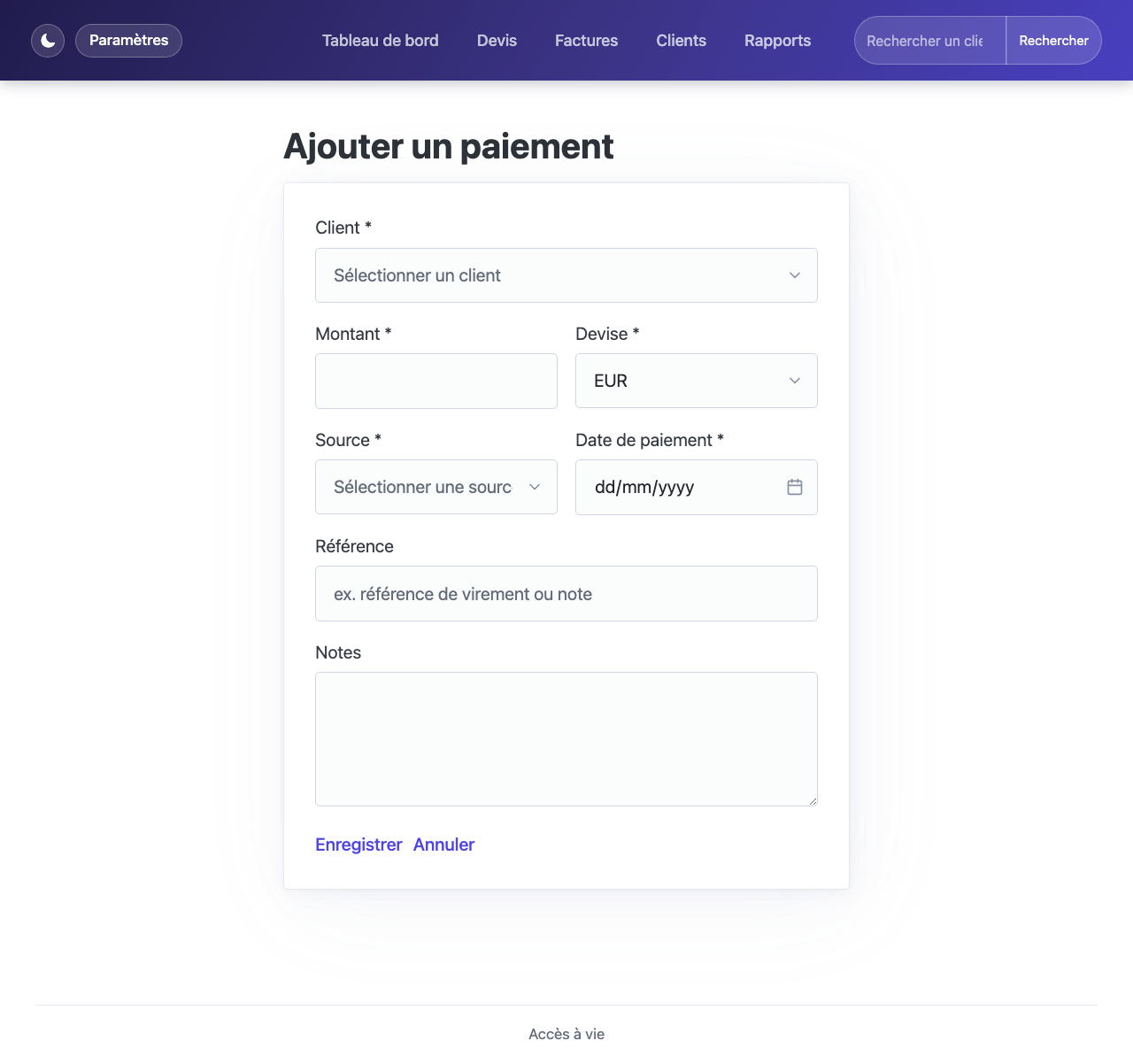Open the Sélectionner un client dropdown
1133x1064 pixels.
click(566, 275)
